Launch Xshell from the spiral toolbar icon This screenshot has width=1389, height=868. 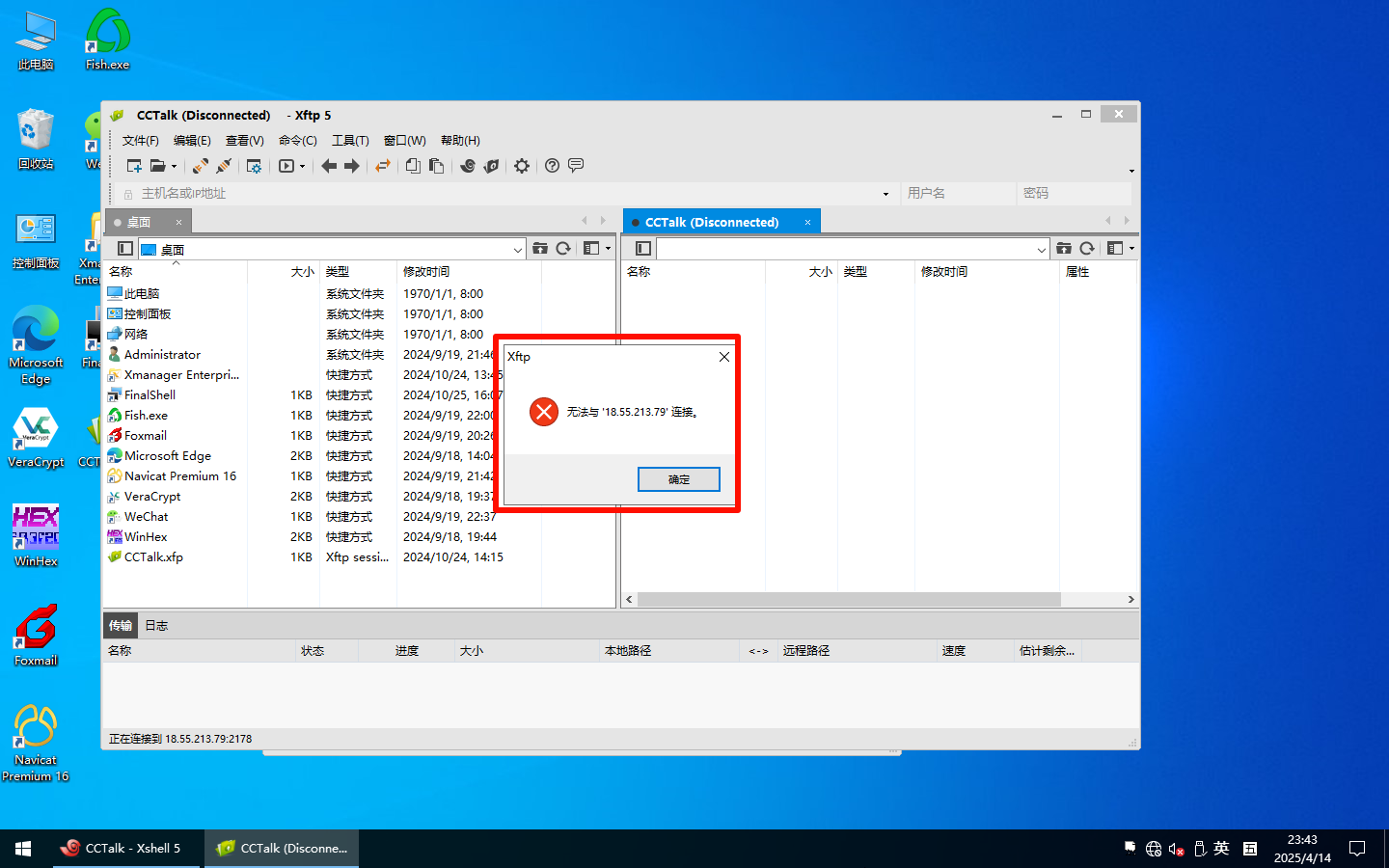click(x=468, y=166)
